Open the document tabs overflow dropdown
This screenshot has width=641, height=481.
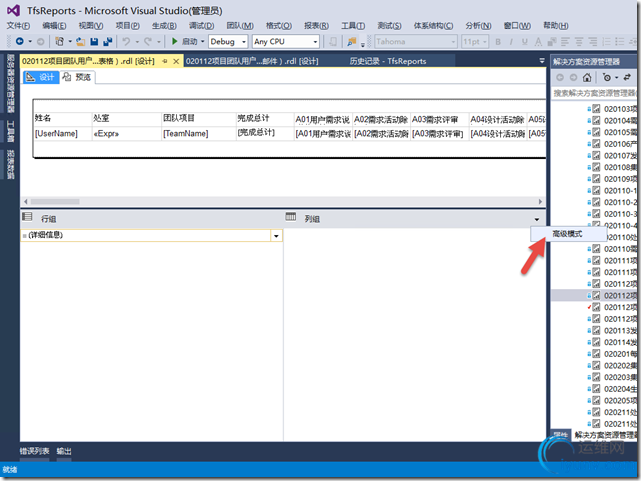click(x=542, y=61)
